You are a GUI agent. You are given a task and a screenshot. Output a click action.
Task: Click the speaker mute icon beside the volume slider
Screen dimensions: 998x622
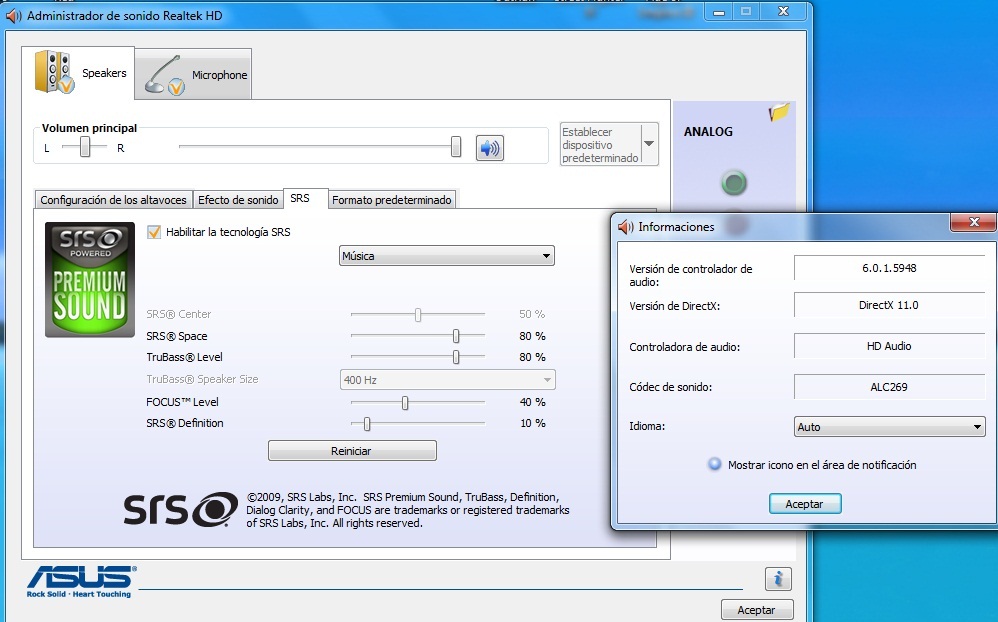click(489, 148)
